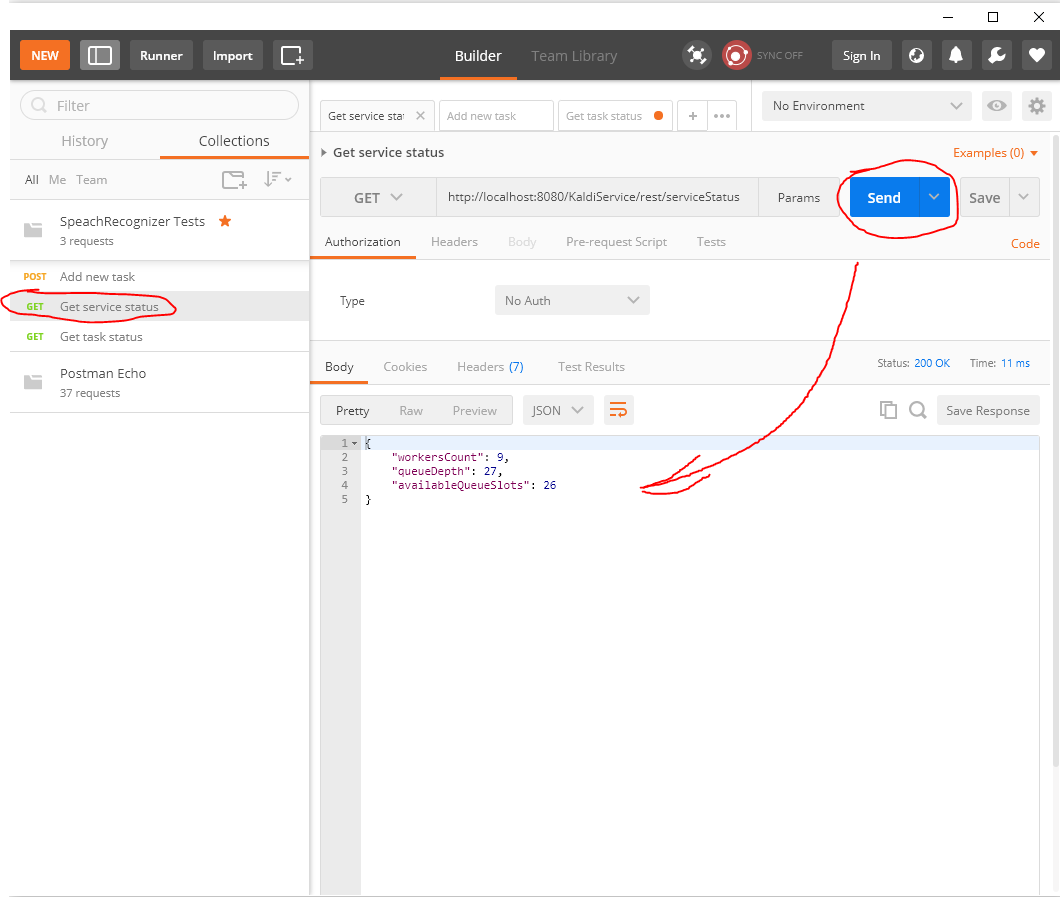Open the Add new task POST request
Image resolution: width=1060 pixels, height=897 pixels.
160,276
